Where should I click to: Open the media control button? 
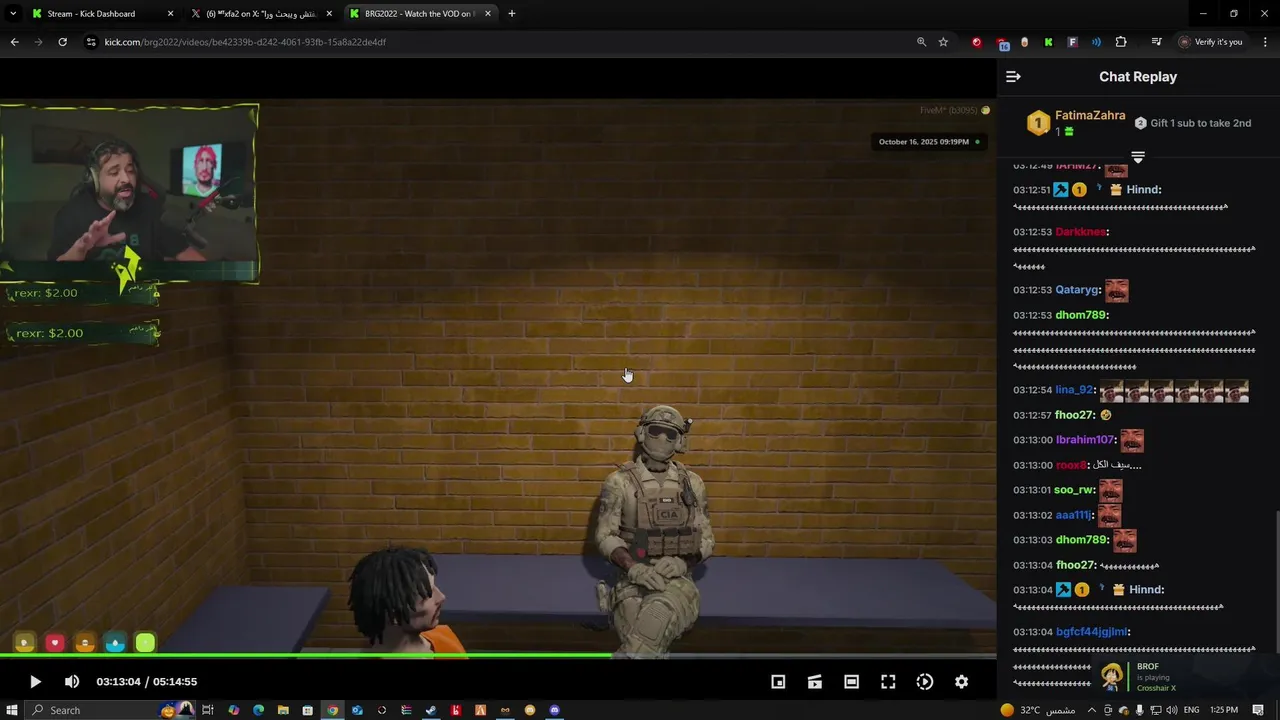point(1156,42)
